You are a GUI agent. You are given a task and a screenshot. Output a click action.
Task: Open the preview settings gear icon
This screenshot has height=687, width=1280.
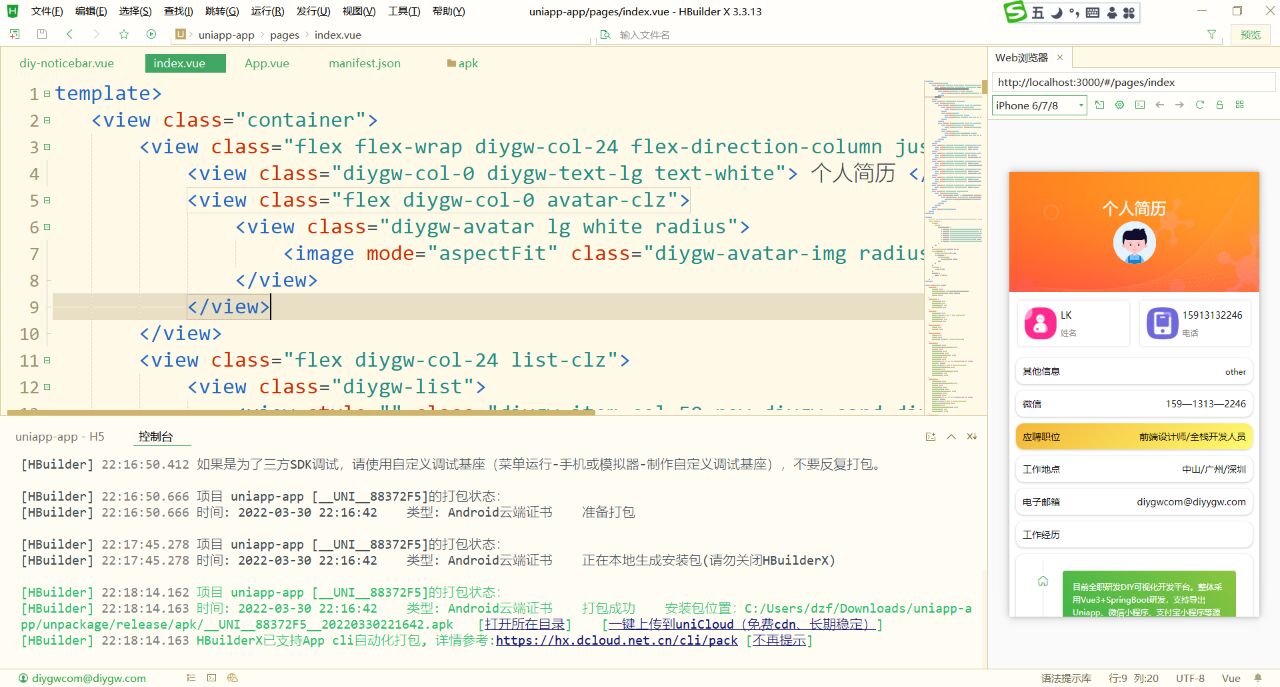[x=1120, y=104]
